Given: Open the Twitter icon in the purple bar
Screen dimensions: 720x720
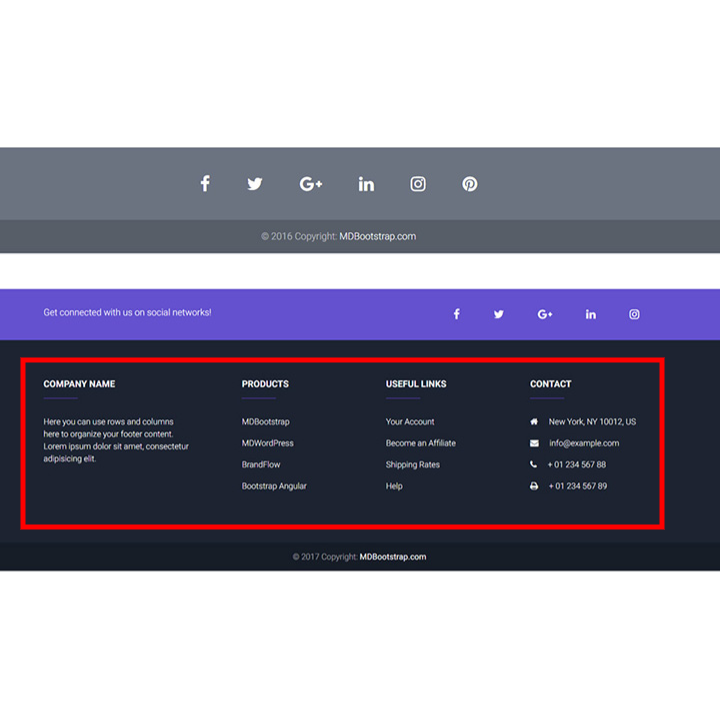Looking at the screenshot, I should tap(499, 314).
